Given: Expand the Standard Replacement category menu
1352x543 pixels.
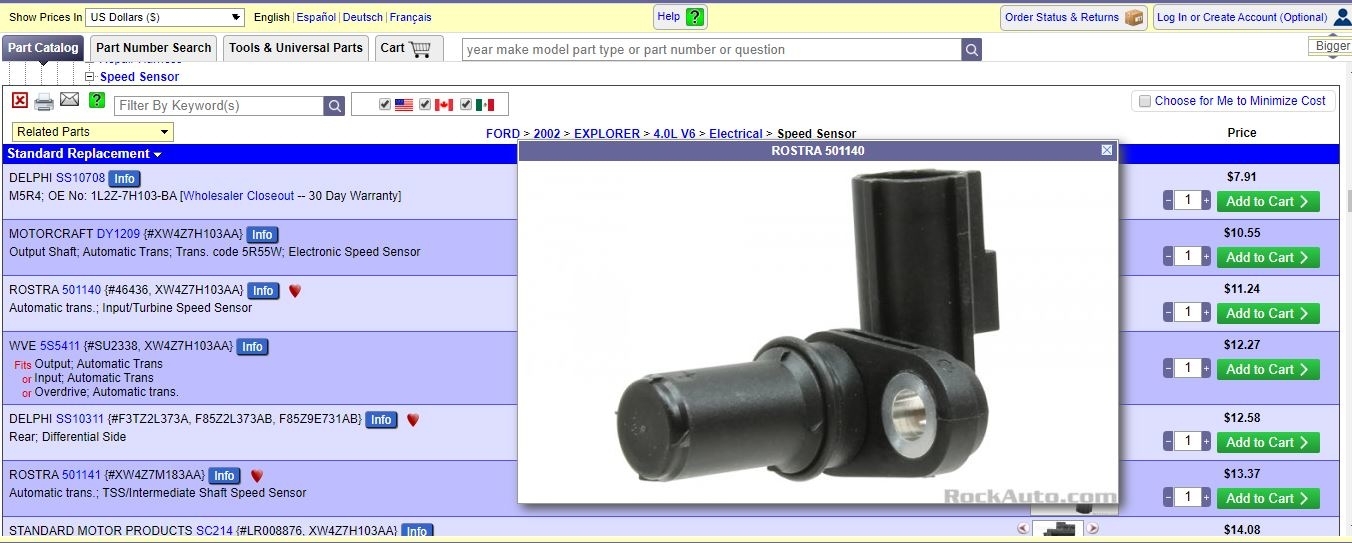Looking at the screenshot, I should click(84, 154).
